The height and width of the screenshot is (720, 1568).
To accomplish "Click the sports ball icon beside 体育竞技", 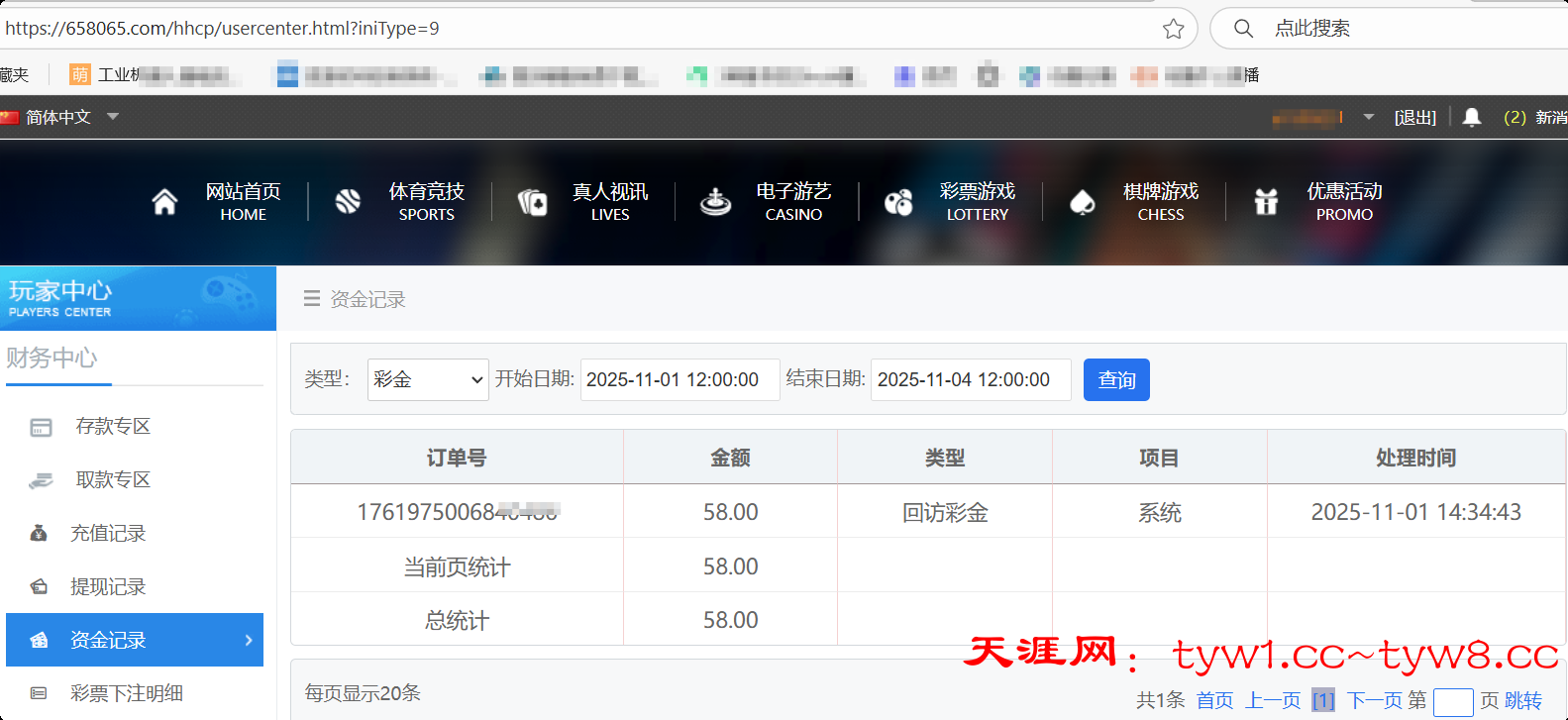I will (348, 202).
